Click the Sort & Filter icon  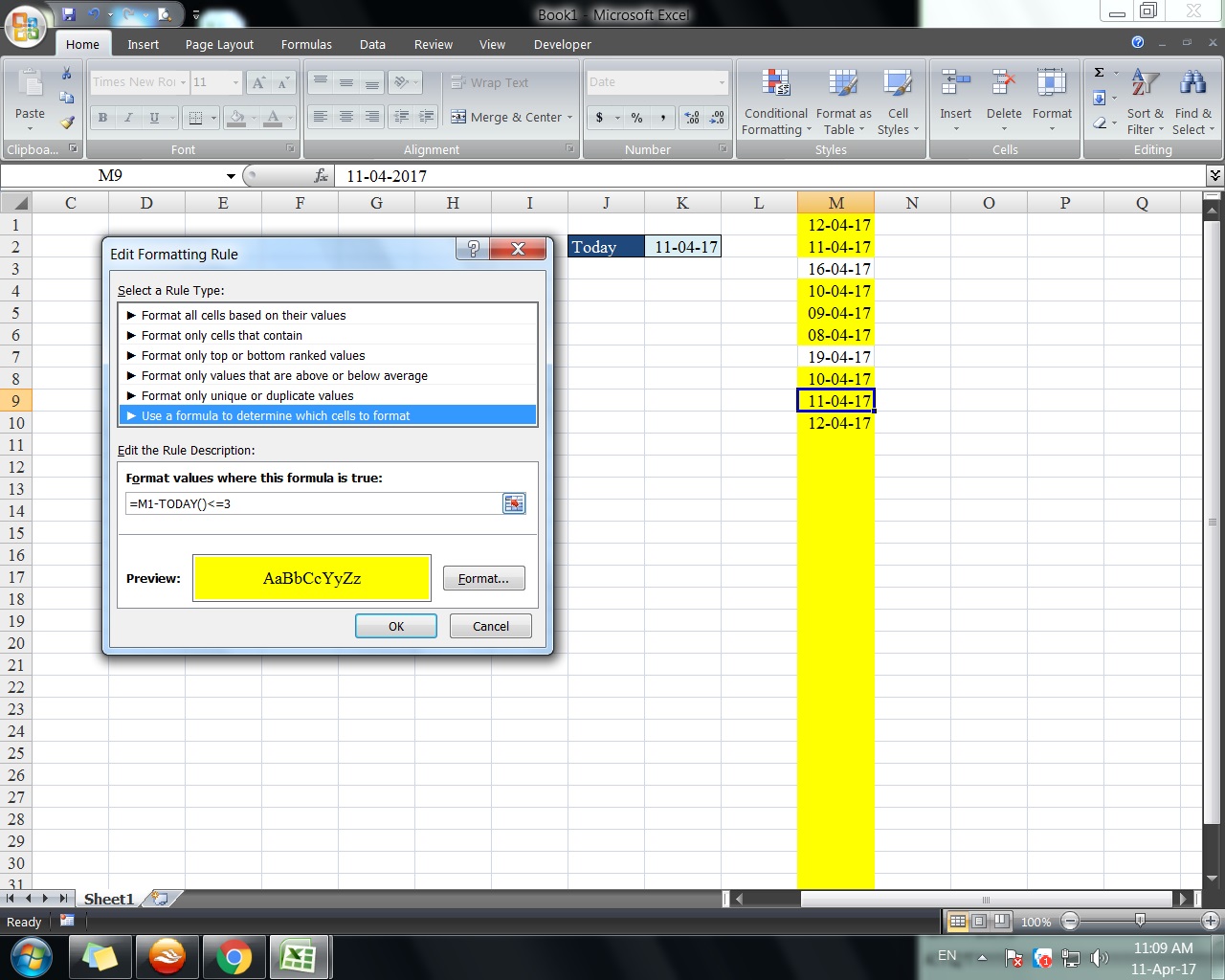pyautogui.click(x=1145, y=86)
